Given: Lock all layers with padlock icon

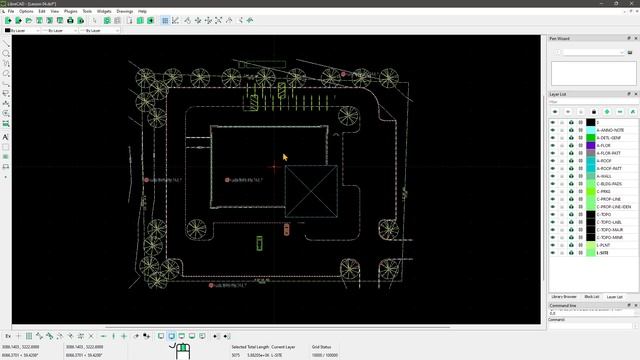Looking at the screenshot, I should [594, 111].
